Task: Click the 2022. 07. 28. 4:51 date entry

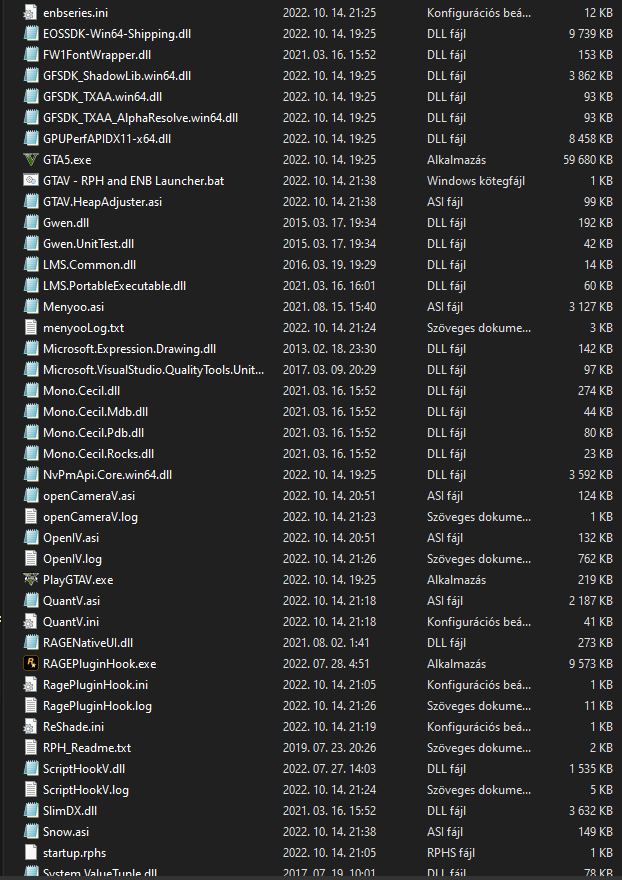Action: coord(326,664)
